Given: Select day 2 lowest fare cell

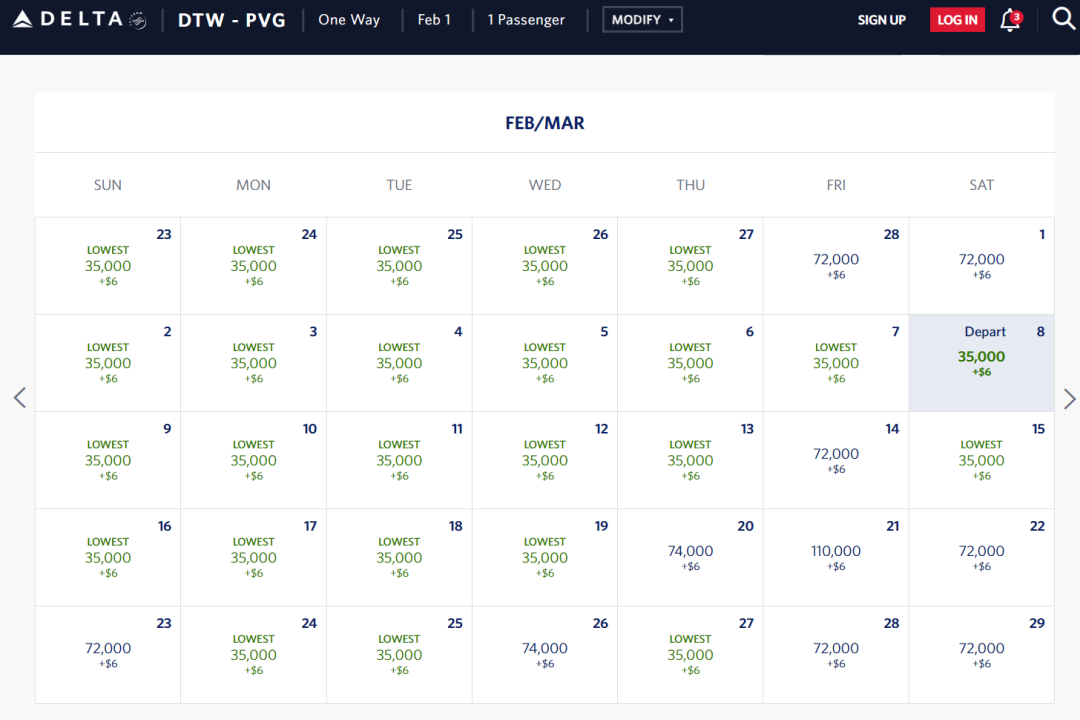Looking at the screenshot, I should point(108,363).
